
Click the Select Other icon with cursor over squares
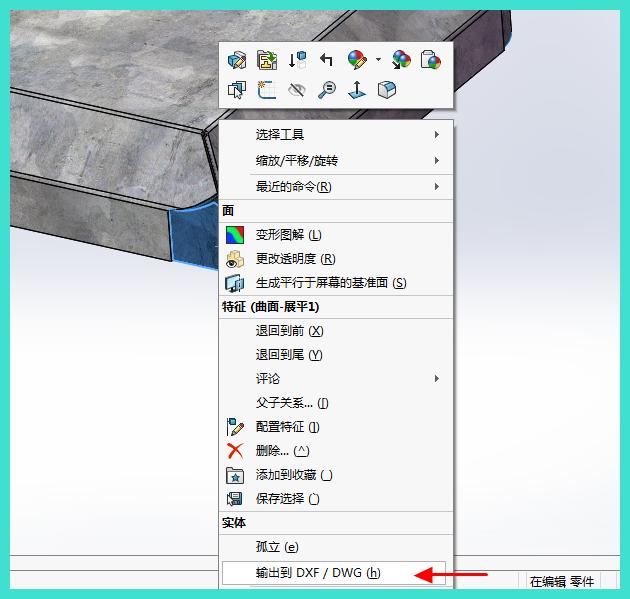click(237, 90)
